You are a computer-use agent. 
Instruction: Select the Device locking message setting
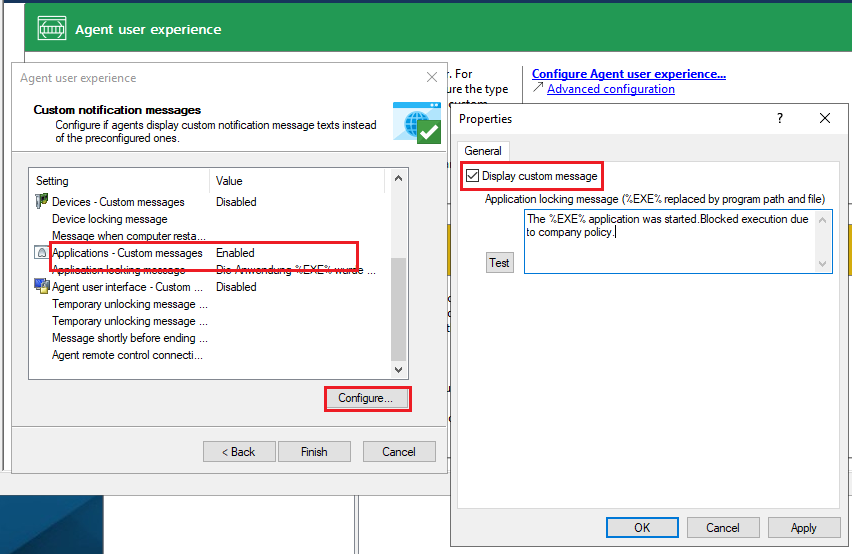pyautogui.click(x=110, y=219)
